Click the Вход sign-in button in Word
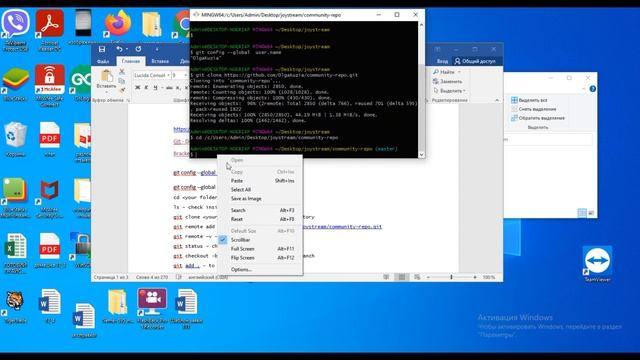 (x=442, y=61)
